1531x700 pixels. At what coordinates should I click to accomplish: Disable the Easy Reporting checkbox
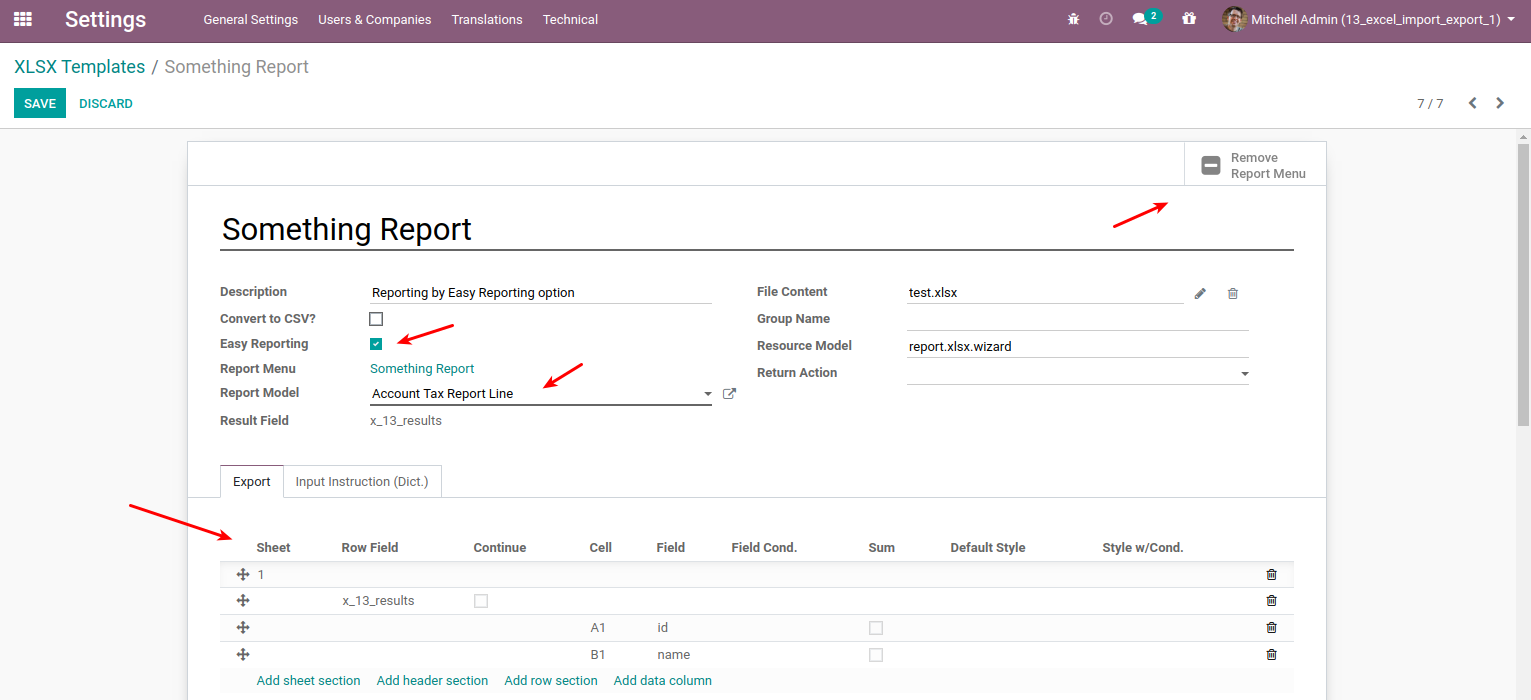(376, 343)
